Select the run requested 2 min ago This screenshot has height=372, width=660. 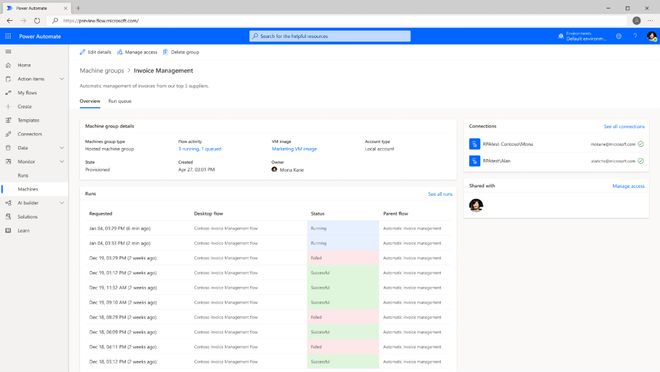click(x=268, y=243)
